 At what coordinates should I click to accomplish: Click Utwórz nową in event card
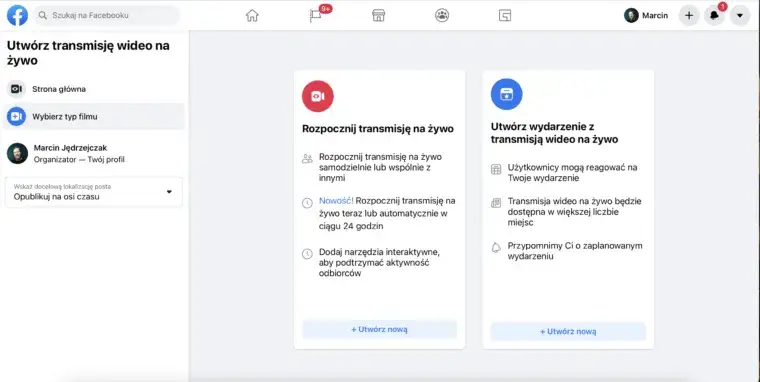coord(568,332)
